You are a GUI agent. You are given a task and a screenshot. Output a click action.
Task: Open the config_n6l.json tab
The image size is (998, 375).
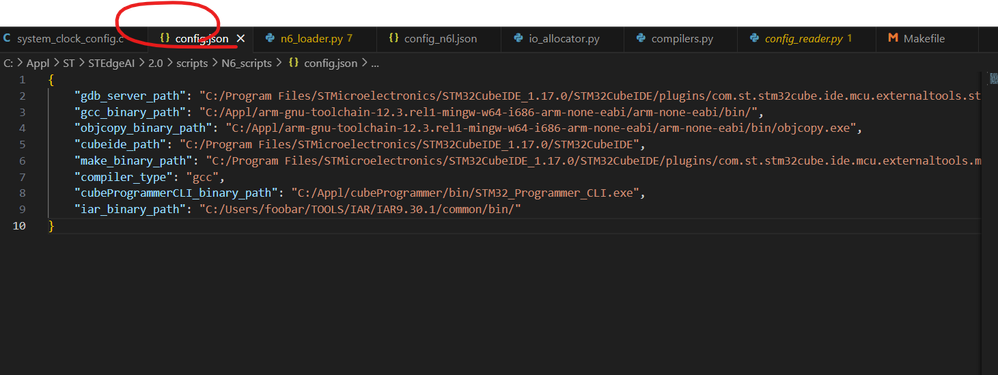tap(433, 39)
